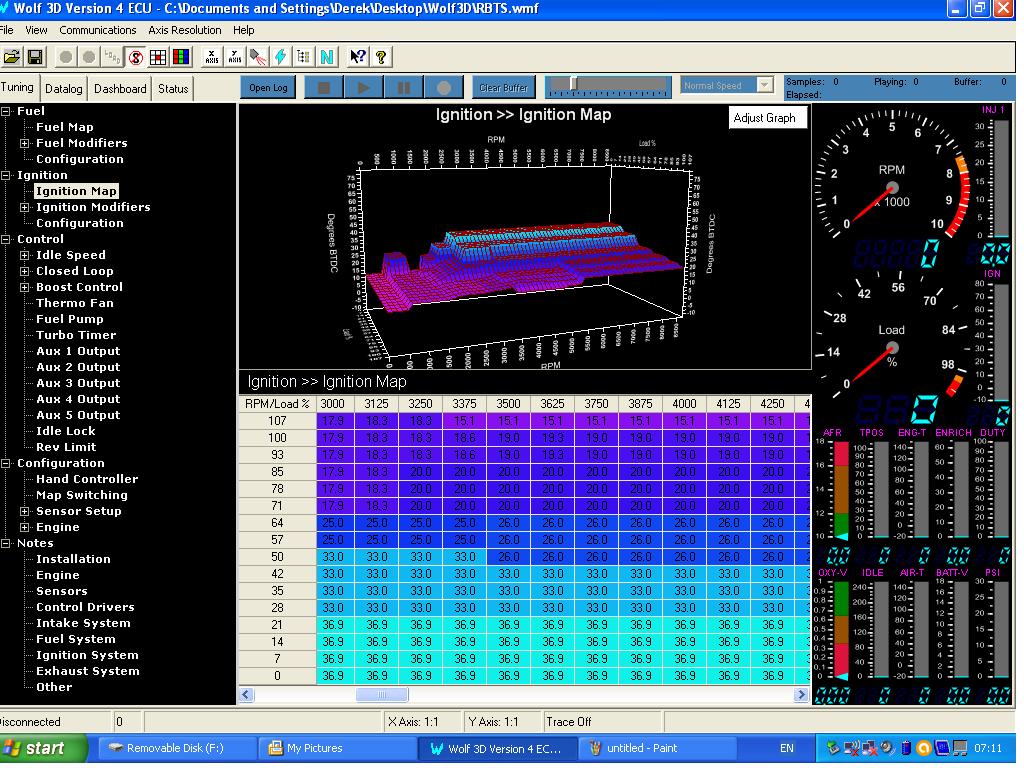This screenshot has width=1024, height=768.
Task: Click the save floppy disk icon
Action: click(35, 57)
